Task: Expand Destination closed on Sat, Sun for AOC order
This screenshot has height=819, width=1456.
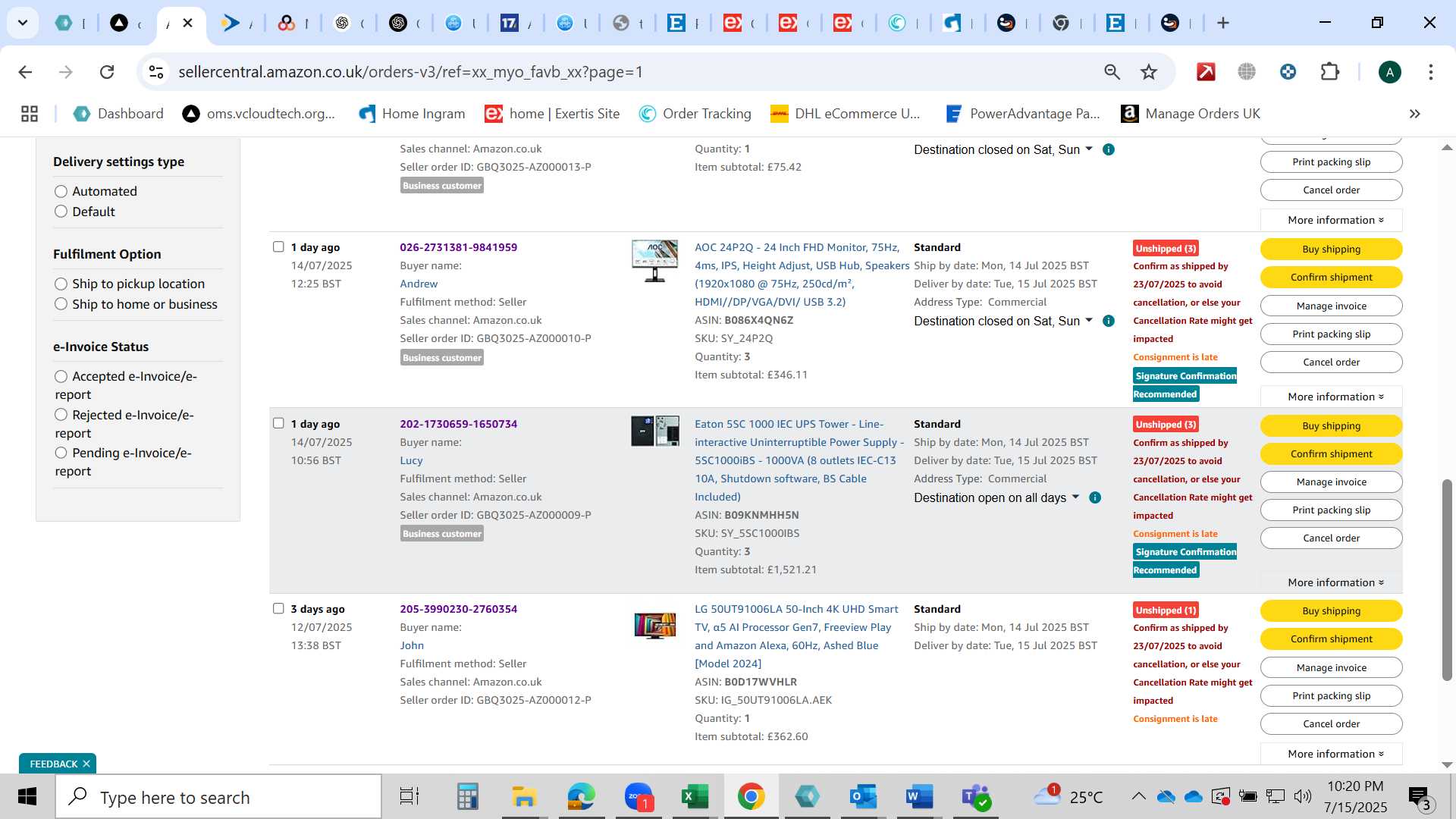Action: click(1003, 321)
